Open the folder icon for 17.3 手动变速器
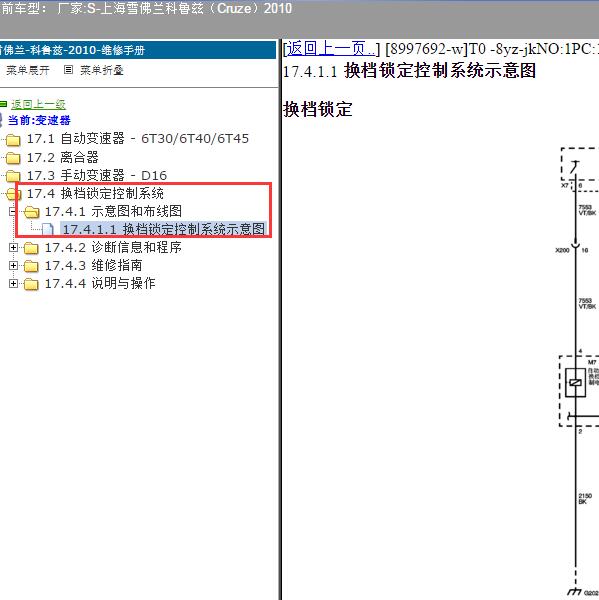The height and width of the screenshot is (600, 599). [13, 176]
